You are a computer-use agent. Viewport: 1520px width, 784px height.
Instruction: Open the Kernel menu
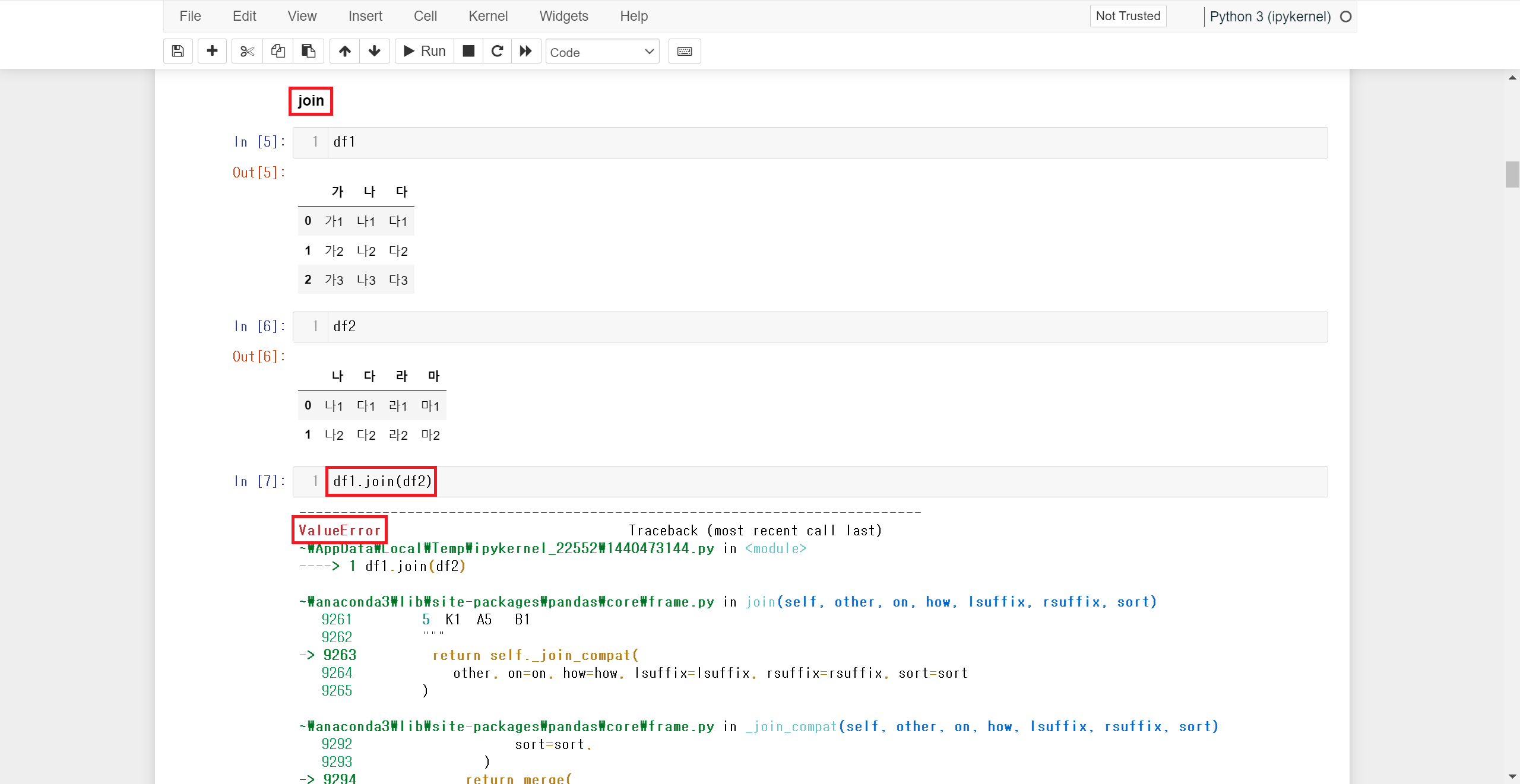click(487, 16)
